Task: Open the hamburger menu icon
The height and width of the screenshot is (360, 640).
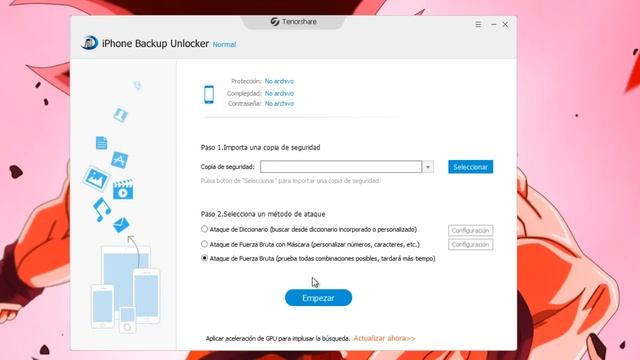Action: (478, 24)
